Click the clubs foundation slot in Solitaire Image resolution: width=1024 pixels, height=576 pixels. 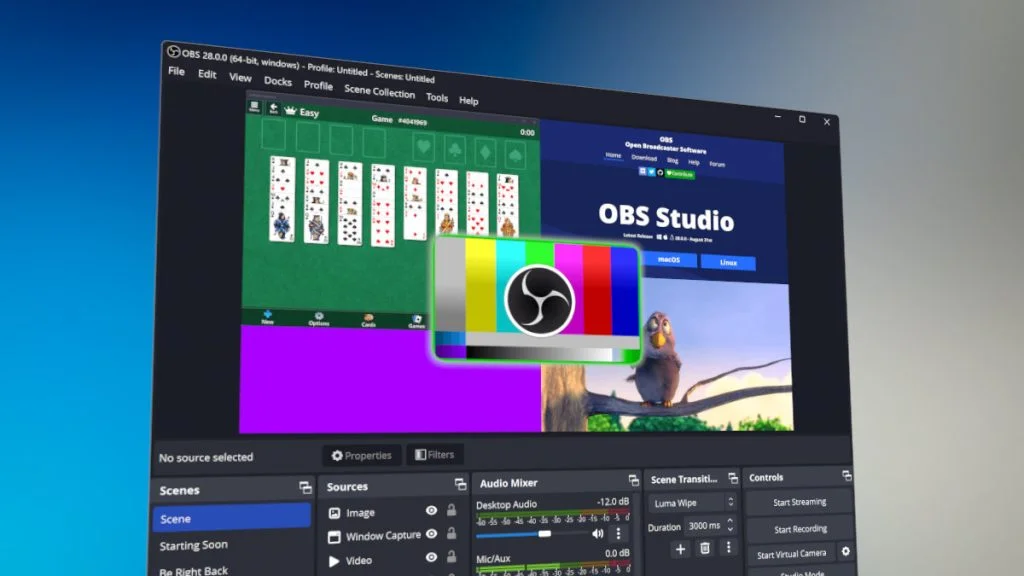(455, 149)
